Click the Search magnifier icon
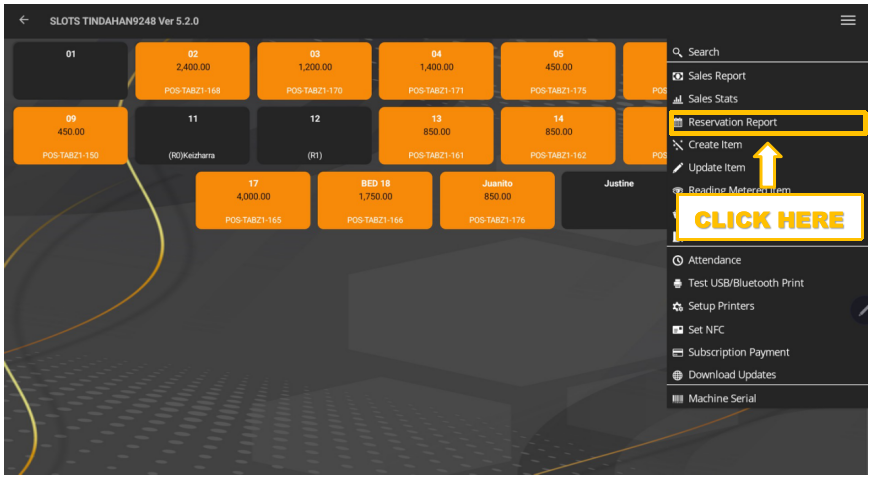 point(677,52)
